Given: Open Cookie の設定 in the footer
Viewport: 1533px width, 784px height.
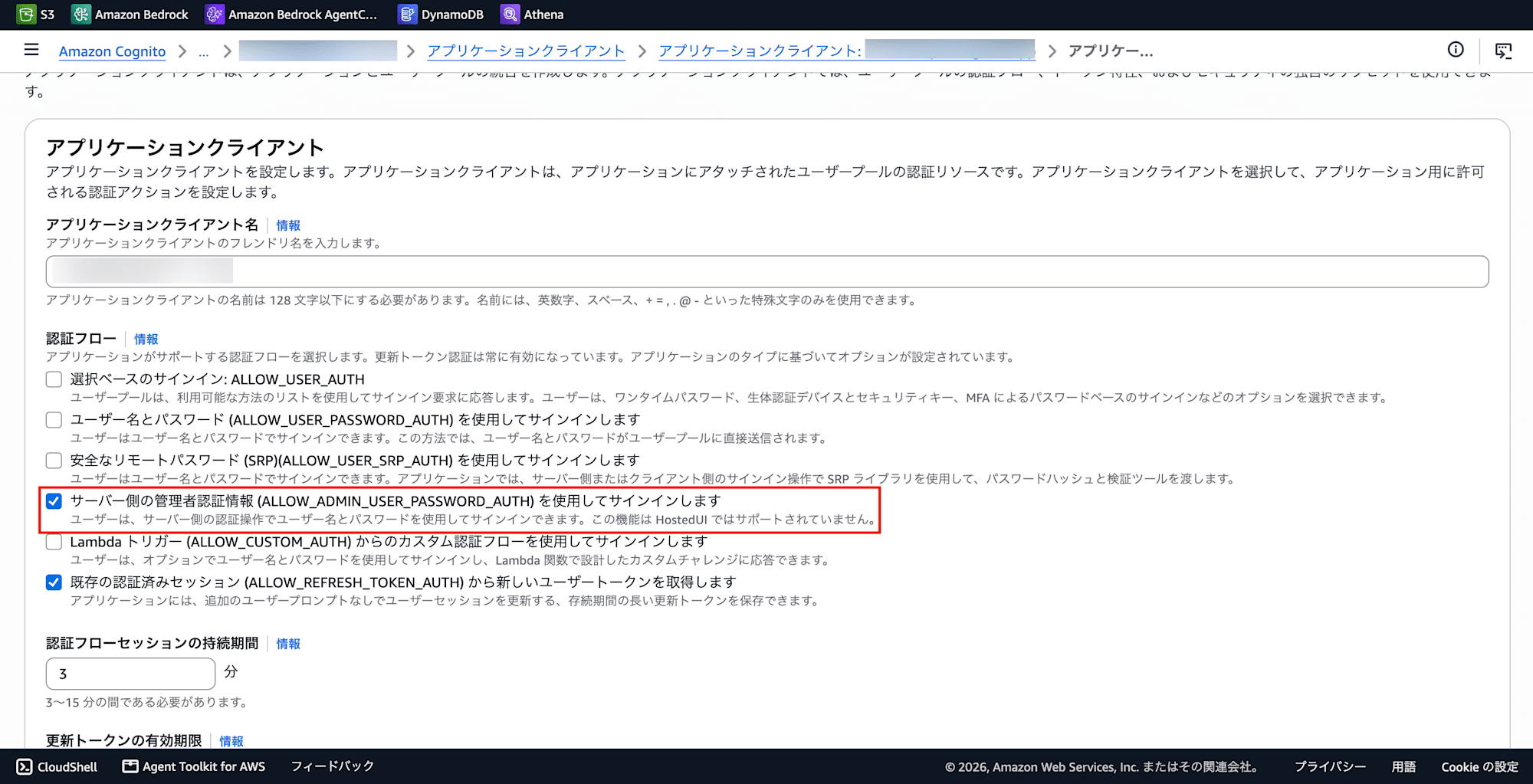Looking at the screenshot, I should point(1479,766).
